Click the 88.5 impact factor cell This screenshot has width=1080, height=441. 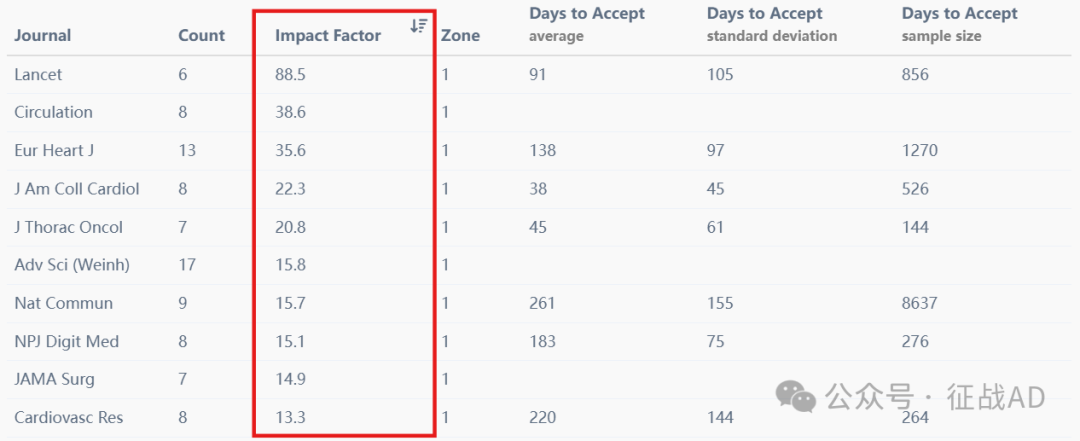click(290, 74)
